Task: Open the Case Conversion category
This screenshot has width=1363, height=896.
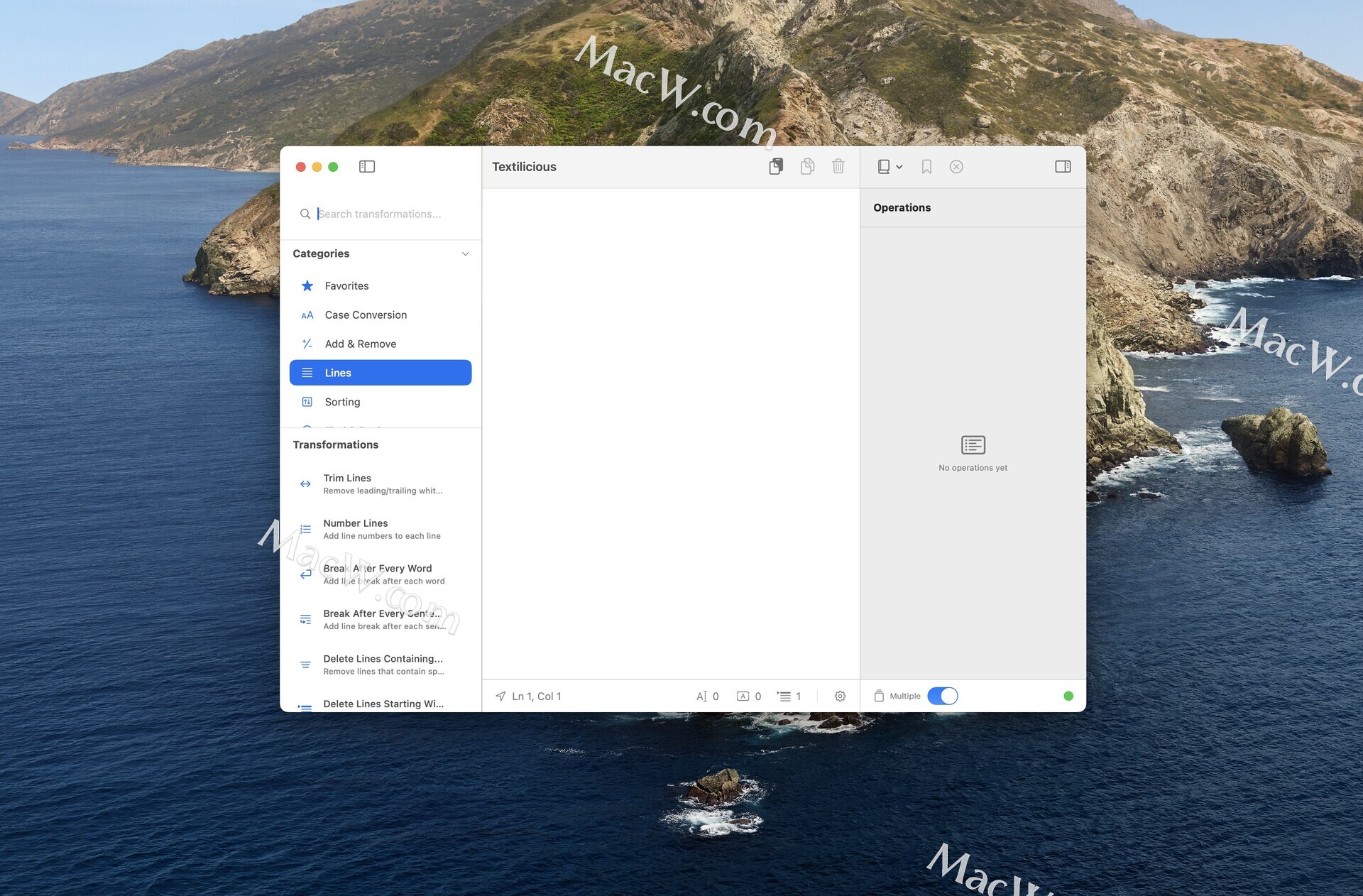Action: click(x=366, y=315)
